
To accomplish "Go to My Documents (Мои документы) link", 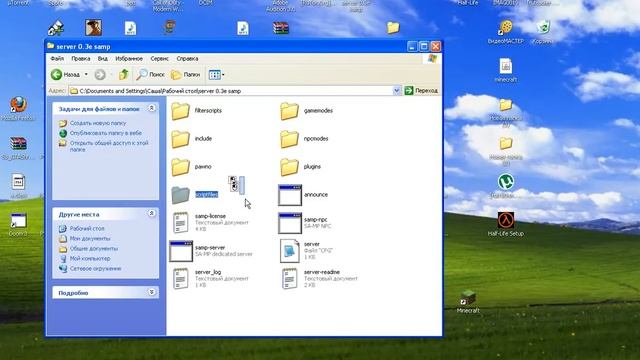I will click(x=90, y=238).
